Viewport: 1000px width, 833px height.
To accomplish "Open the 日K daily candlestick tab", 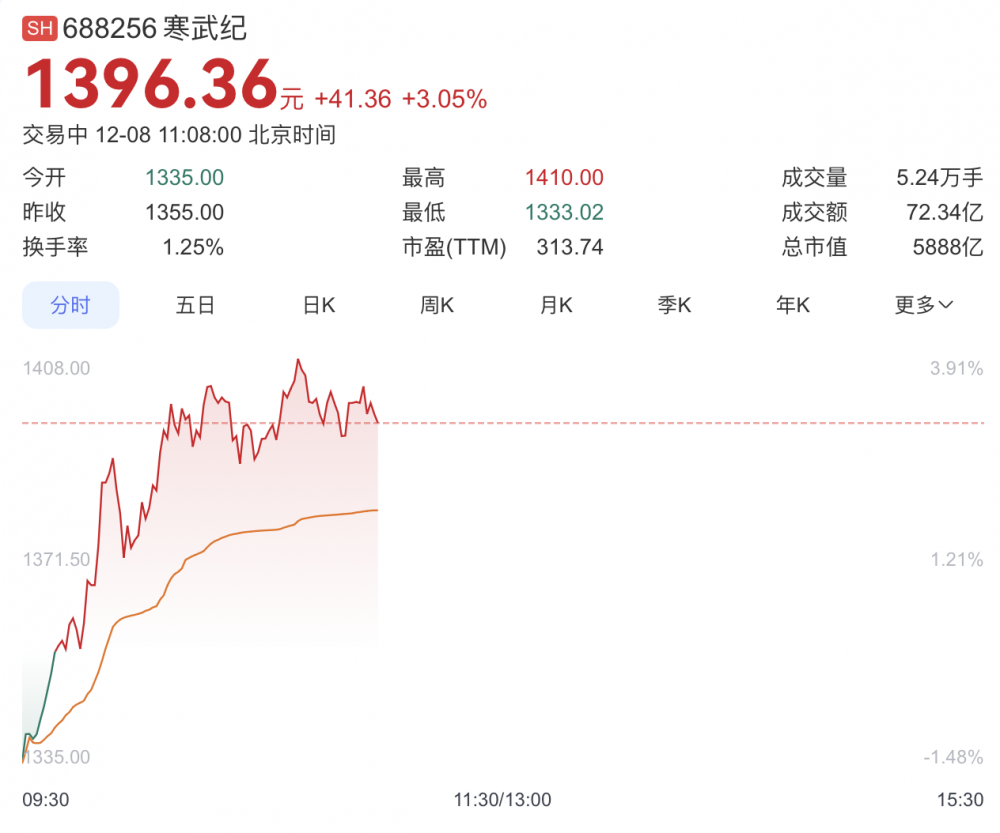I will [319, 305].
